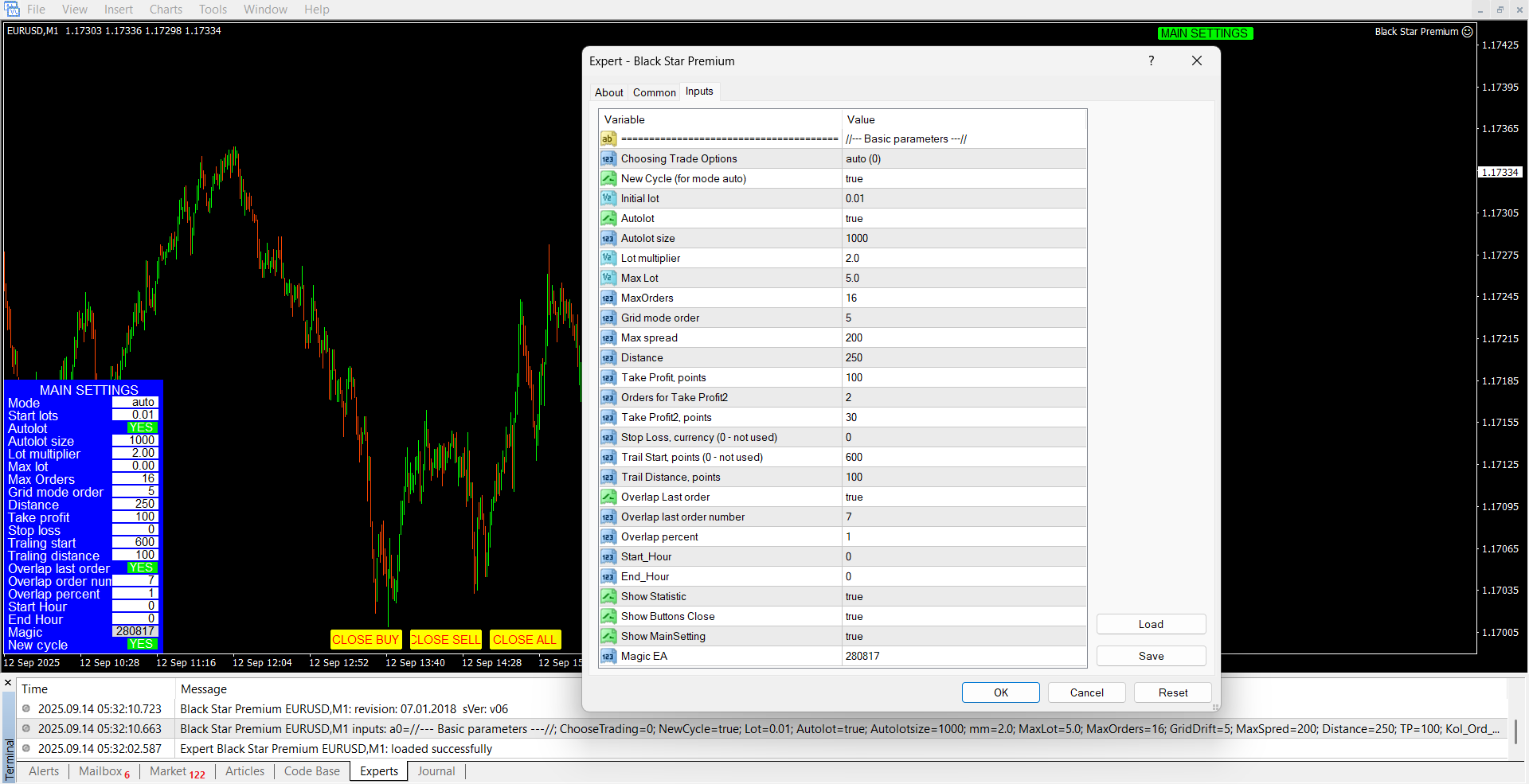Click the Load button

click(1150, 625)
